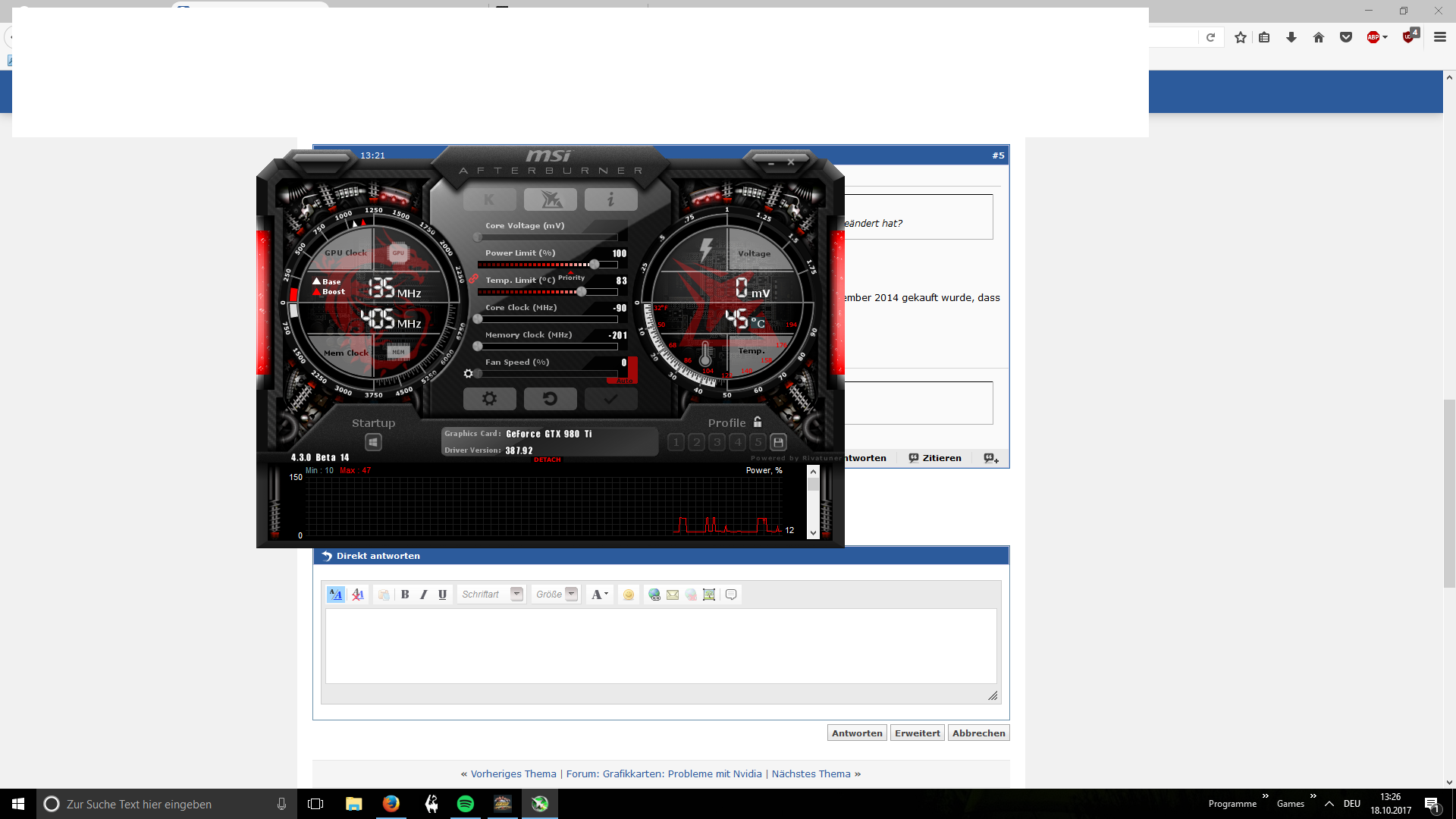The width and height of the screenshot is (1456, 819).
Task: Toggle apply at Windows startup button
Action: [372, 442]
